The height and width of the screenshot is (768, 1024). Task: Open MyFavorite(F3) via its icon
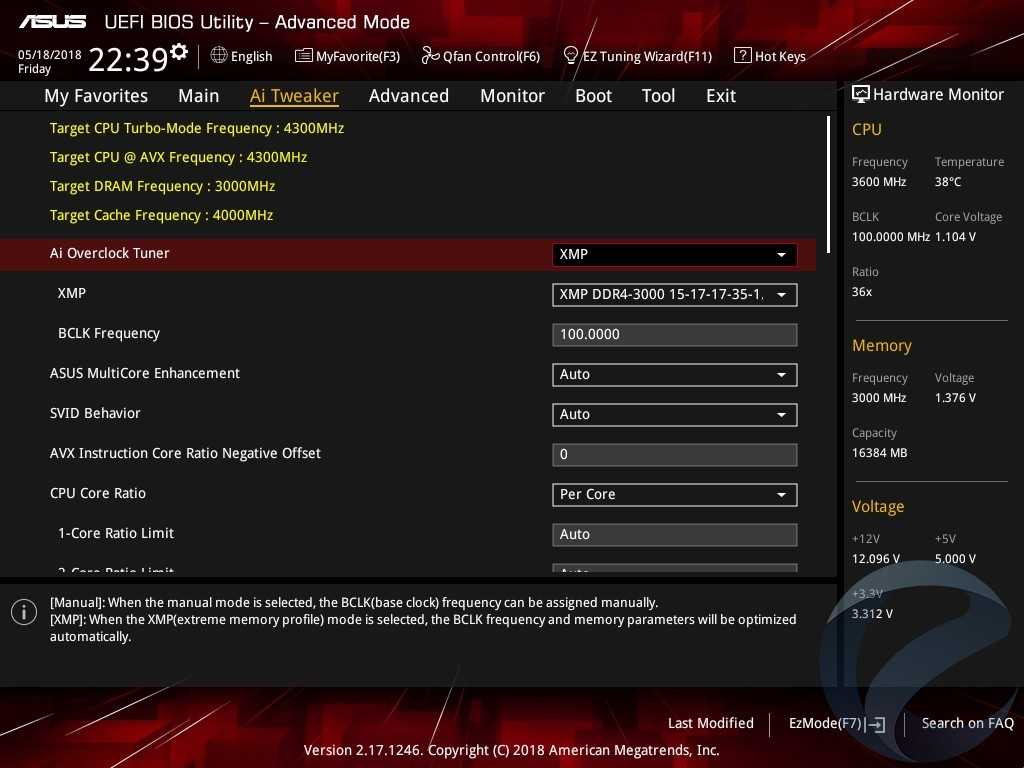(304, 56)
